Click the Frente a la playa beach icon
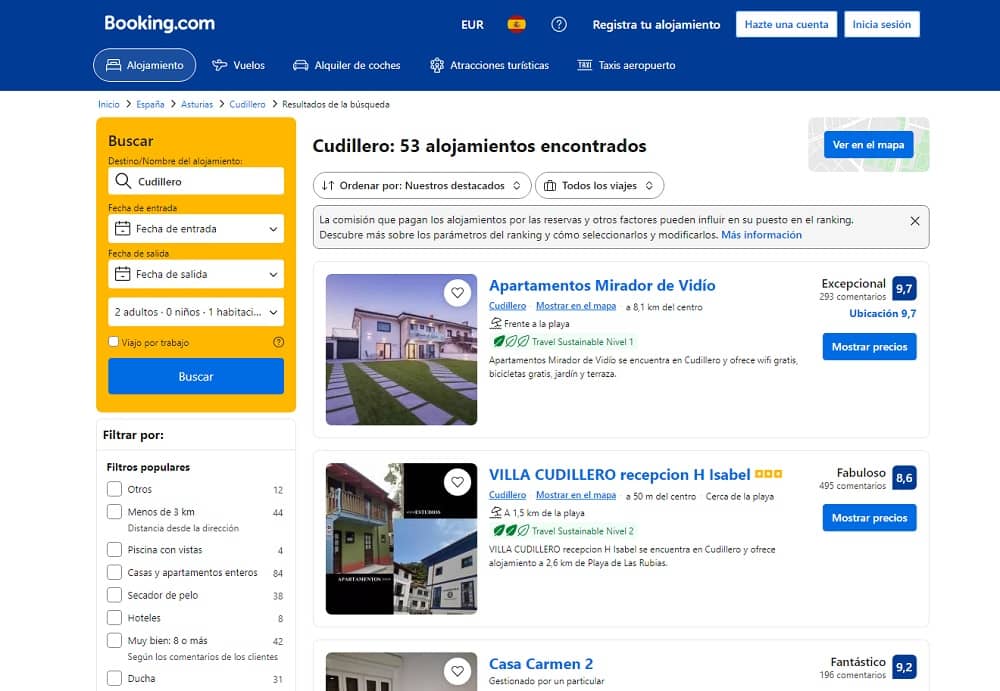 click(x=496, y=323)
